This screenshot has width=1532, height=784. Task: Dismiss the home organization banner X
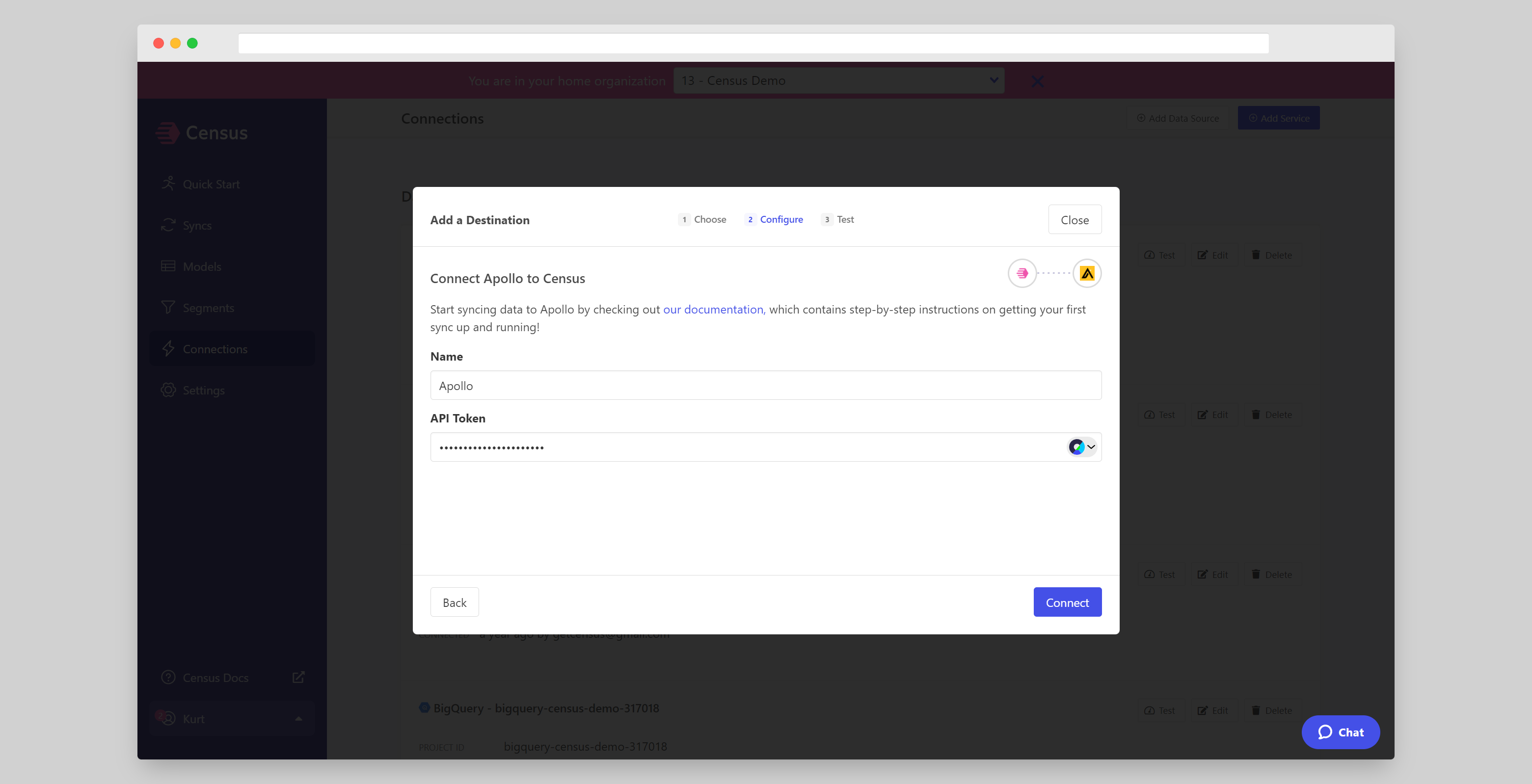coord(1037,81)
